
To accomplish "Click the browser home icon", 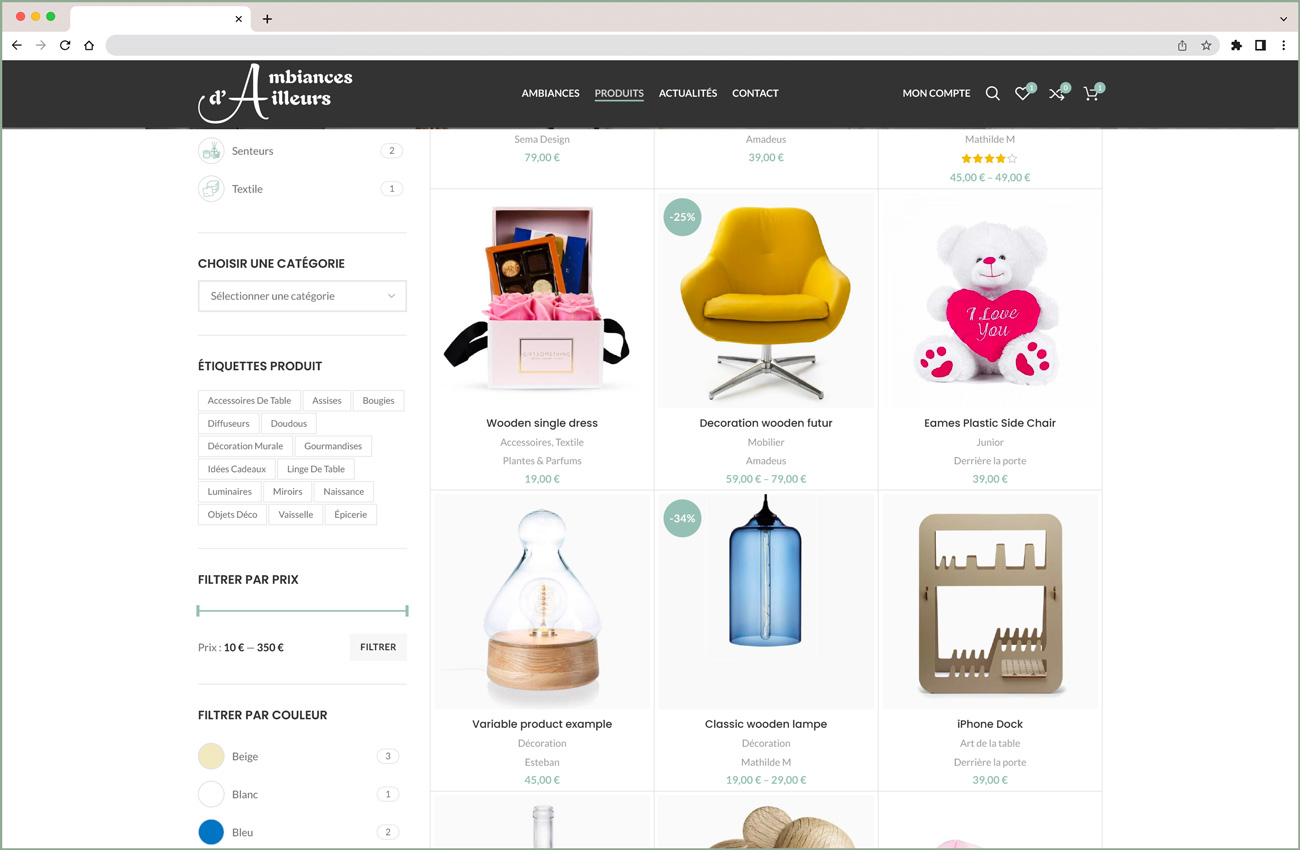I will click(x=89, y=45).
